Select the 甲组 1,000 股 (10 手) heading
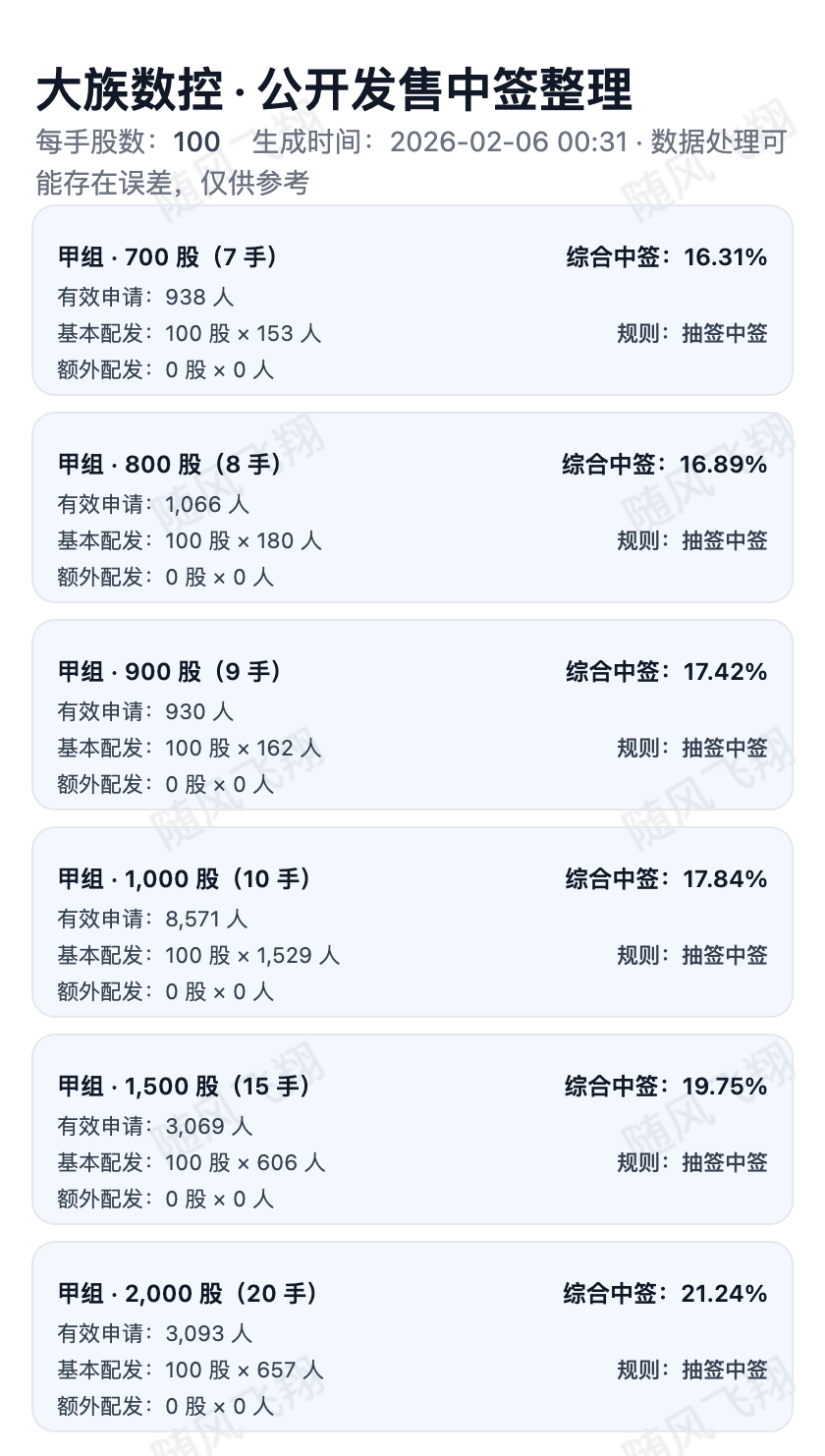Image resolution: width=825 pixels, height=1456 pixels. click(x=185, y=879)
